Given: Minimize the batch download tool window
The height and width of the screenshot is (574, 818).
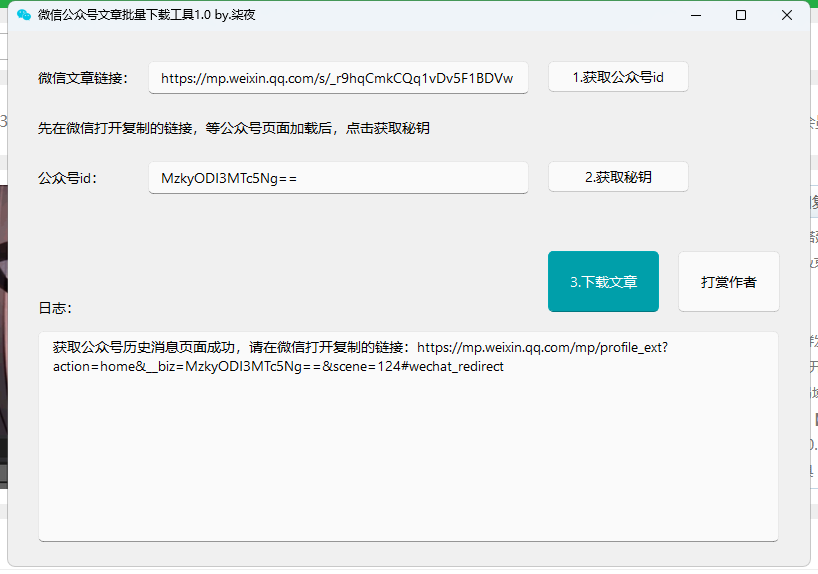Looking at the screenshot, I should coord(695,15).
